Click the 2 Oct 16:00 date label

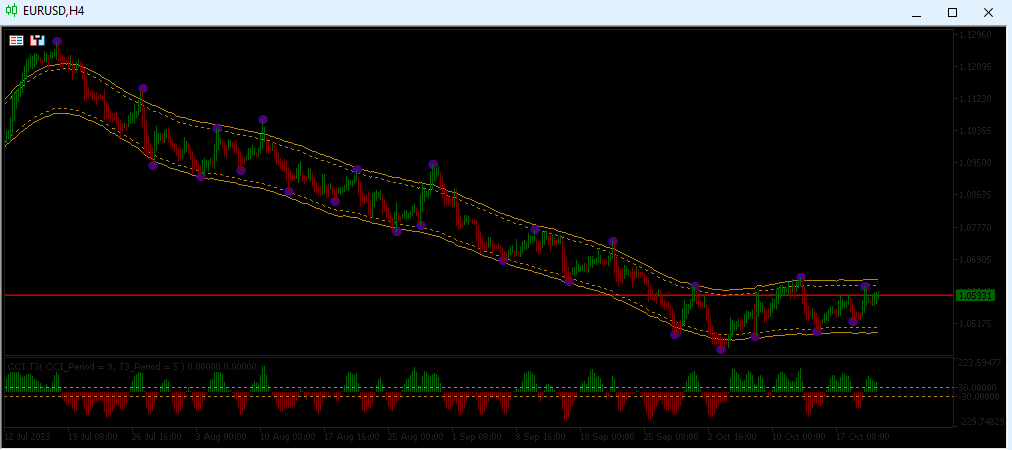tap(733, 436)
